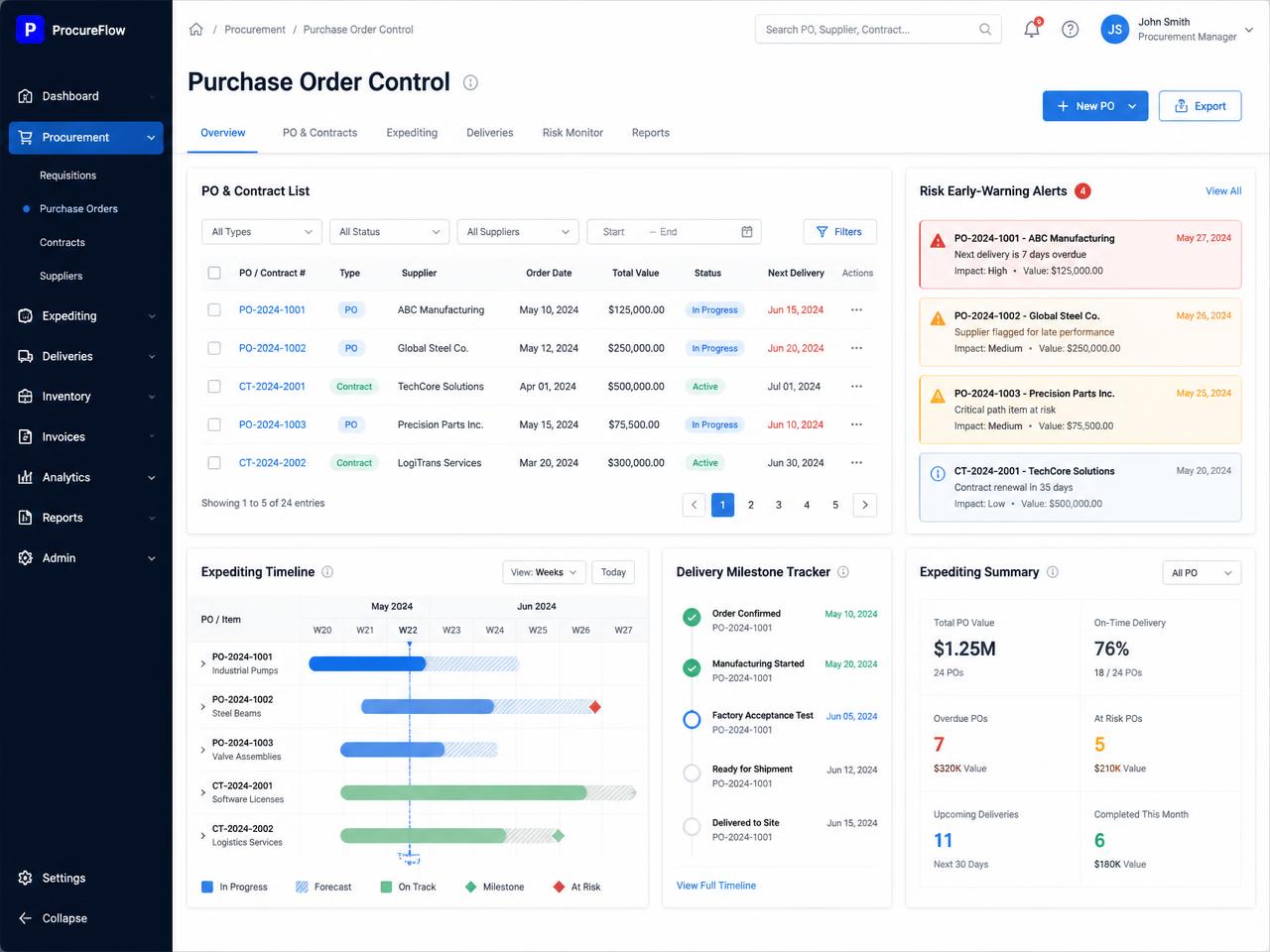Image resolution: width=1270 pixels, height=952 pixels.
Task: Click the search magnifier icon
Action: tap(985, 29)
